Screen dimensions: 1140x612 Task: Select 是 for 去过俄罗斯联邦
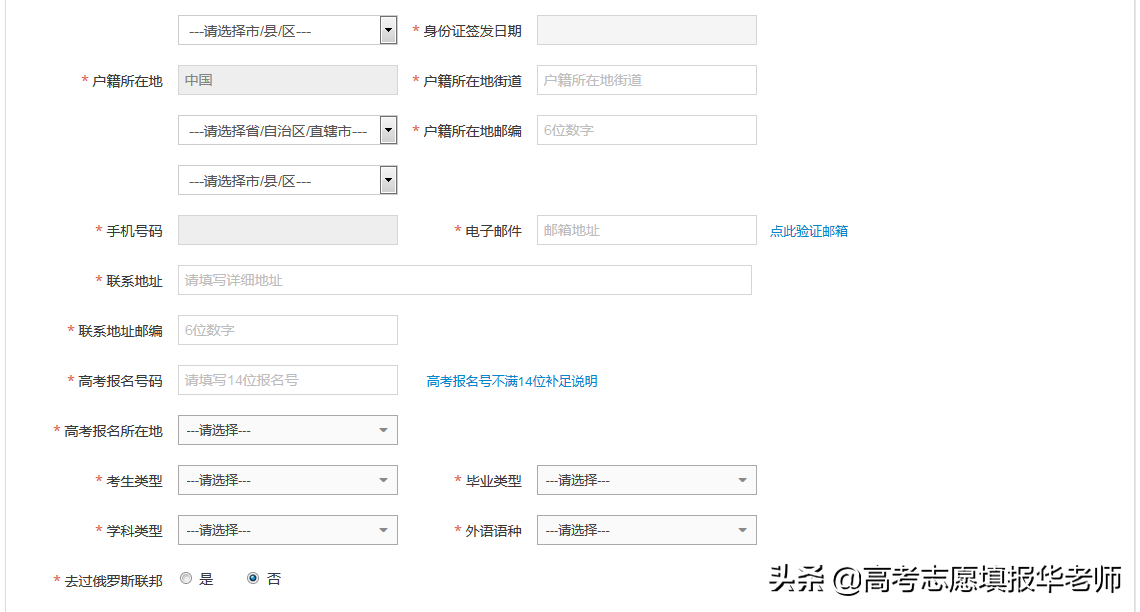185,577
